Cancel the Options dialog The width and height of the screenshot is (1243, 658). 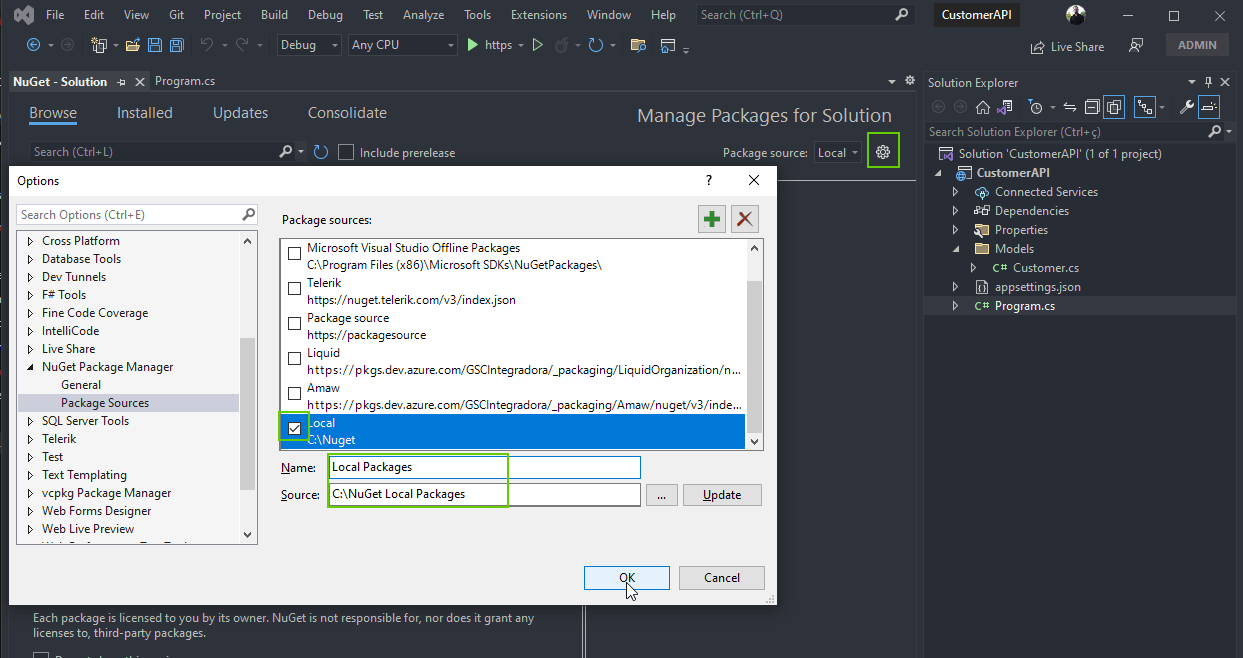click(722, 577)
